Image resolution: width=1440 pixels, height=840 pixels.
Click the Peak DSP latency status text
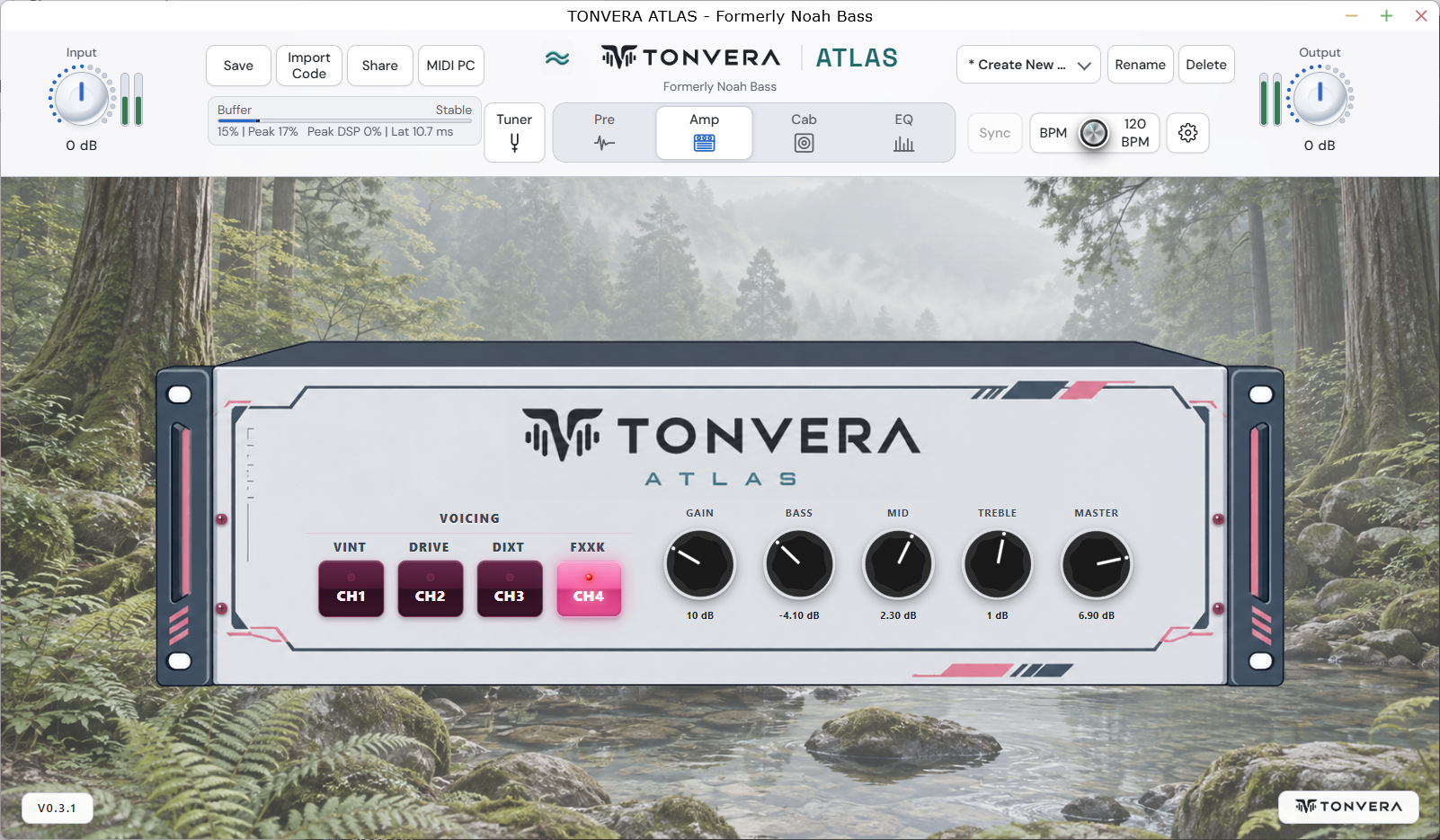(x=380, y=131)
